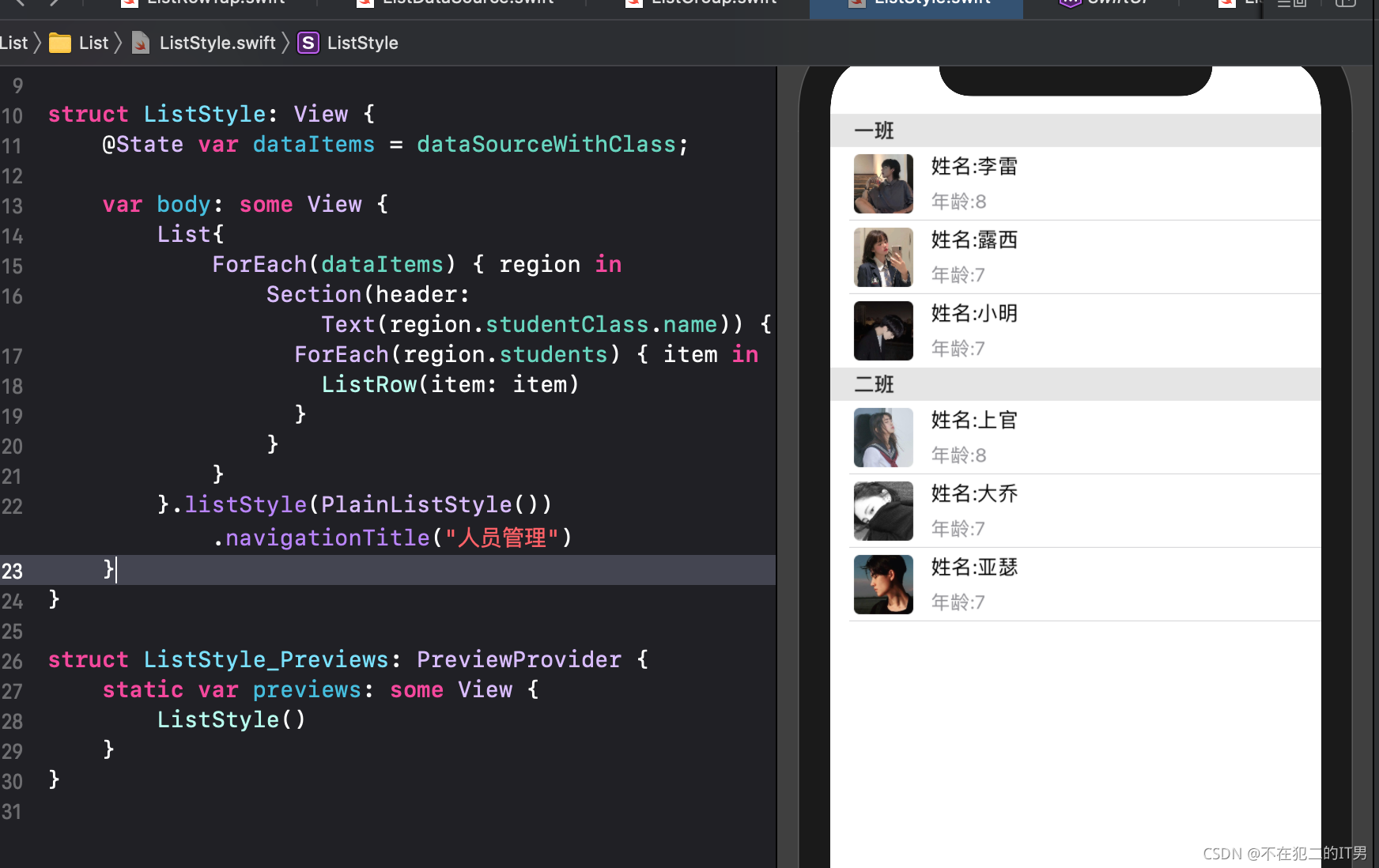Click line number 13 in the gutter
The image size is (1379, 868).
point(12,206)
